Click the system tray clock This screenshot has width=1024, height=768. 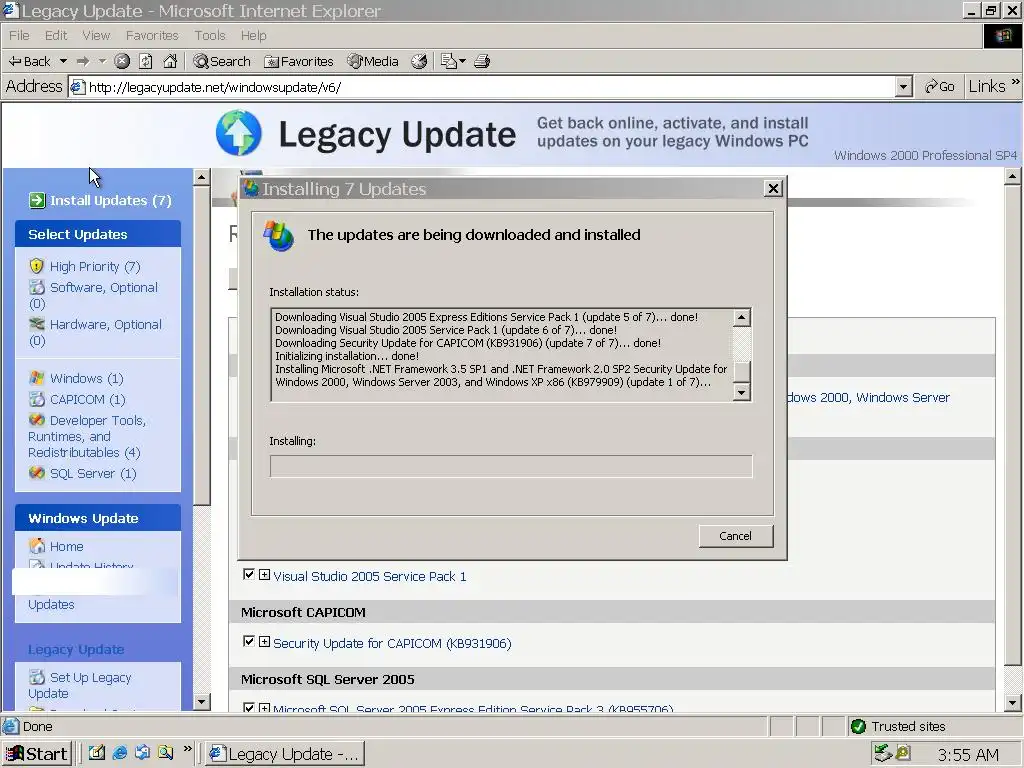(968, 754)
